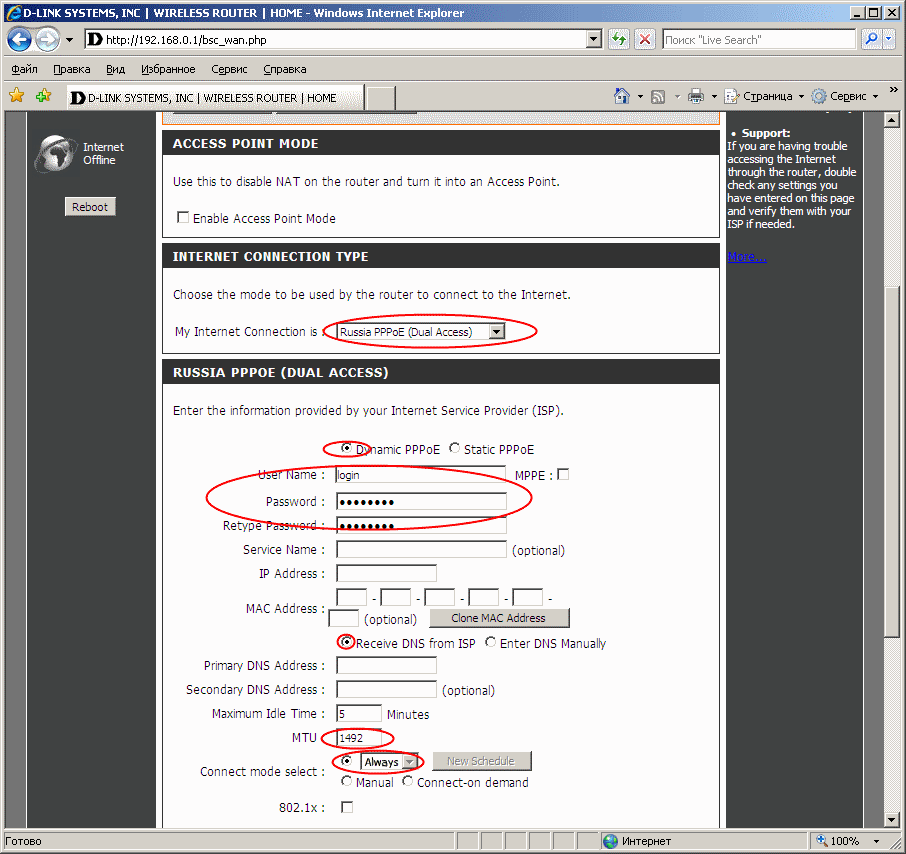
Task: Expand the command bar overflow chevron
Action: (893, 90)
